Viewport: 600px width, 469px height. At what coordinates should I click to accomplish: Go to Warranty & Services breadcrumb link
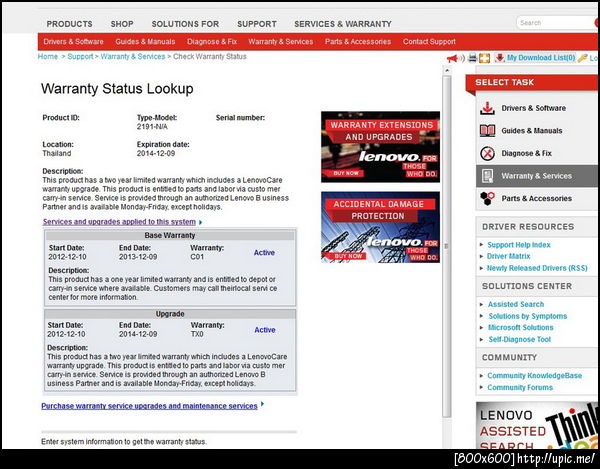[133, 57]
